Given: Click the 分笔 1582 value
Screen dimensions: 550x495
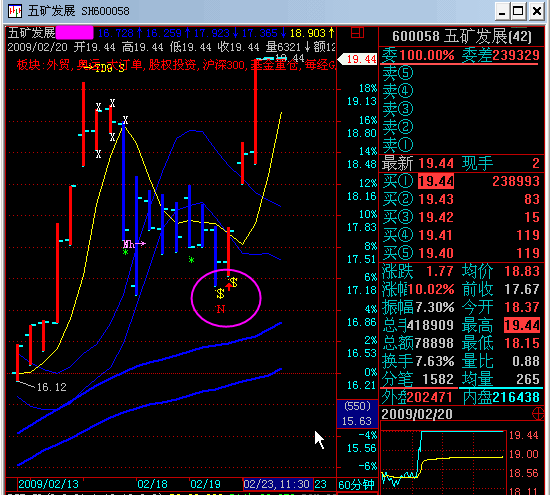Looking at the screenshot, I should 438,380.
